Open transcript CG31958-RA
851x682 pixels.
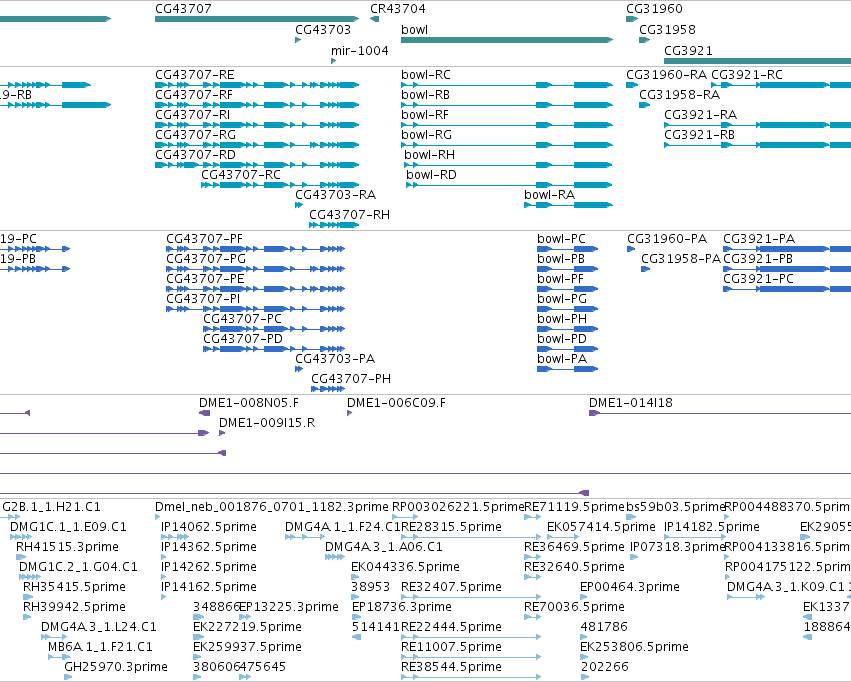coord(679,95)
